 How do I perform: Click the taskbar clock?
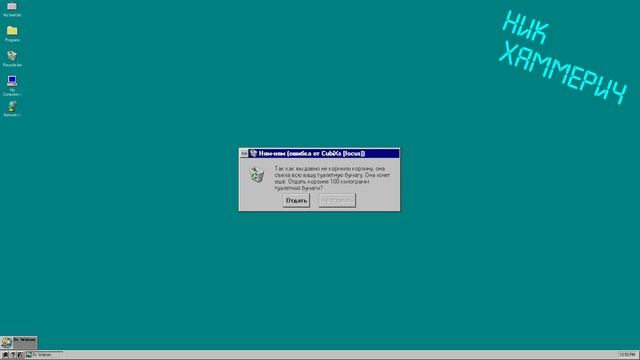pyautogui.click(x=627, y=355)
